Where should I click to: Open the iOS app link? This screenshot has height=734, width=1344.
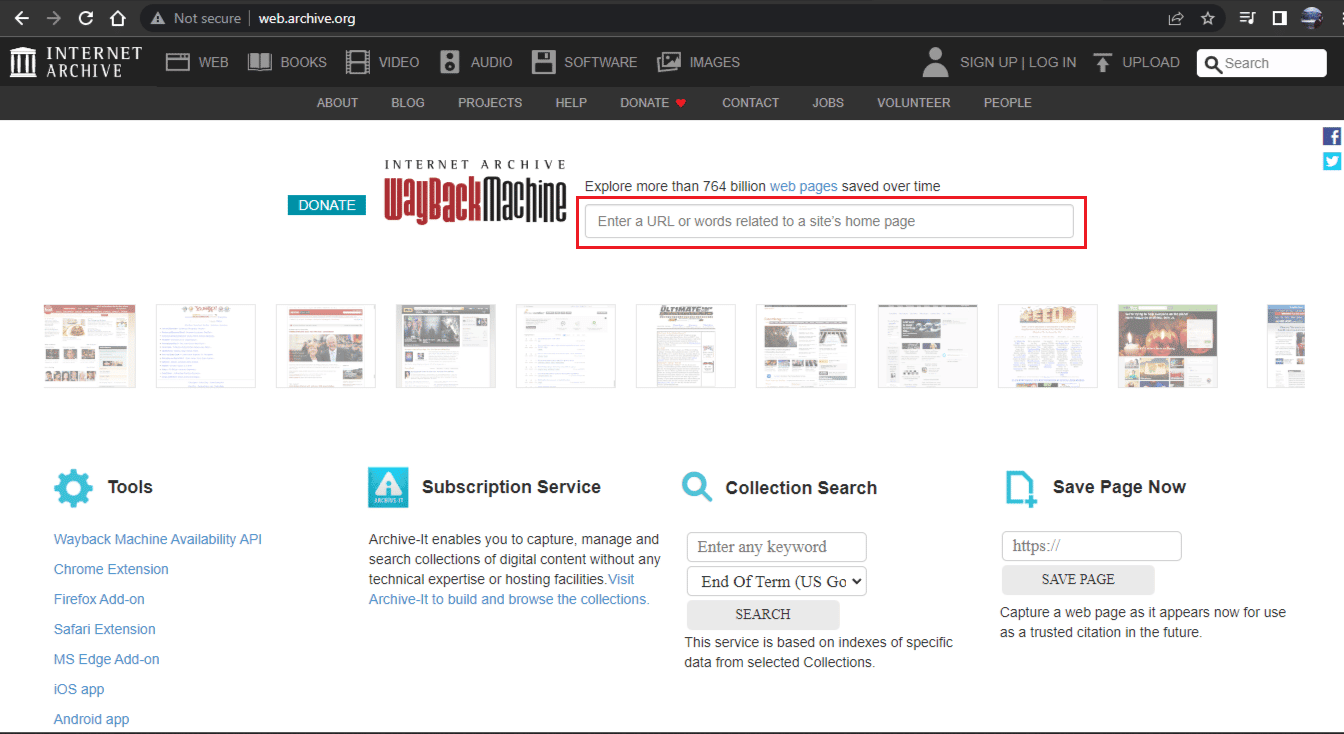tap(79, 689)
